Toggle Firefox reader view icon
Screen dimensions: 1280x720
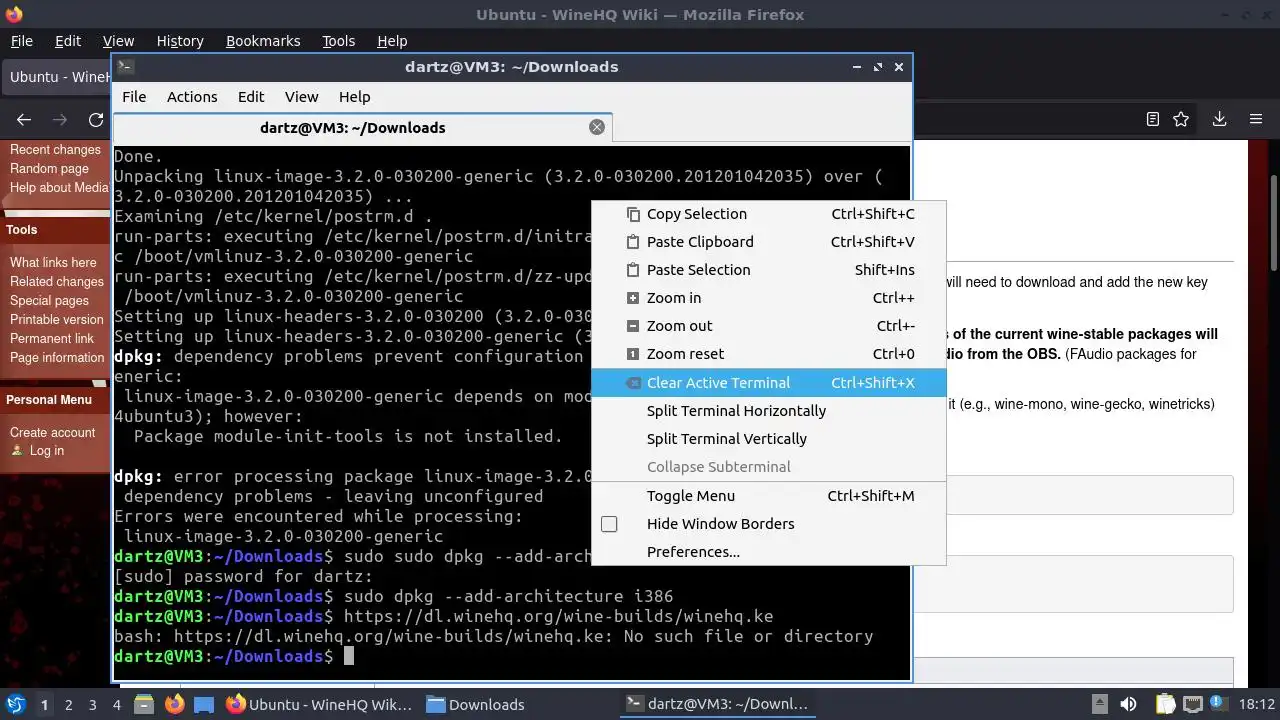coord(1152,119)
